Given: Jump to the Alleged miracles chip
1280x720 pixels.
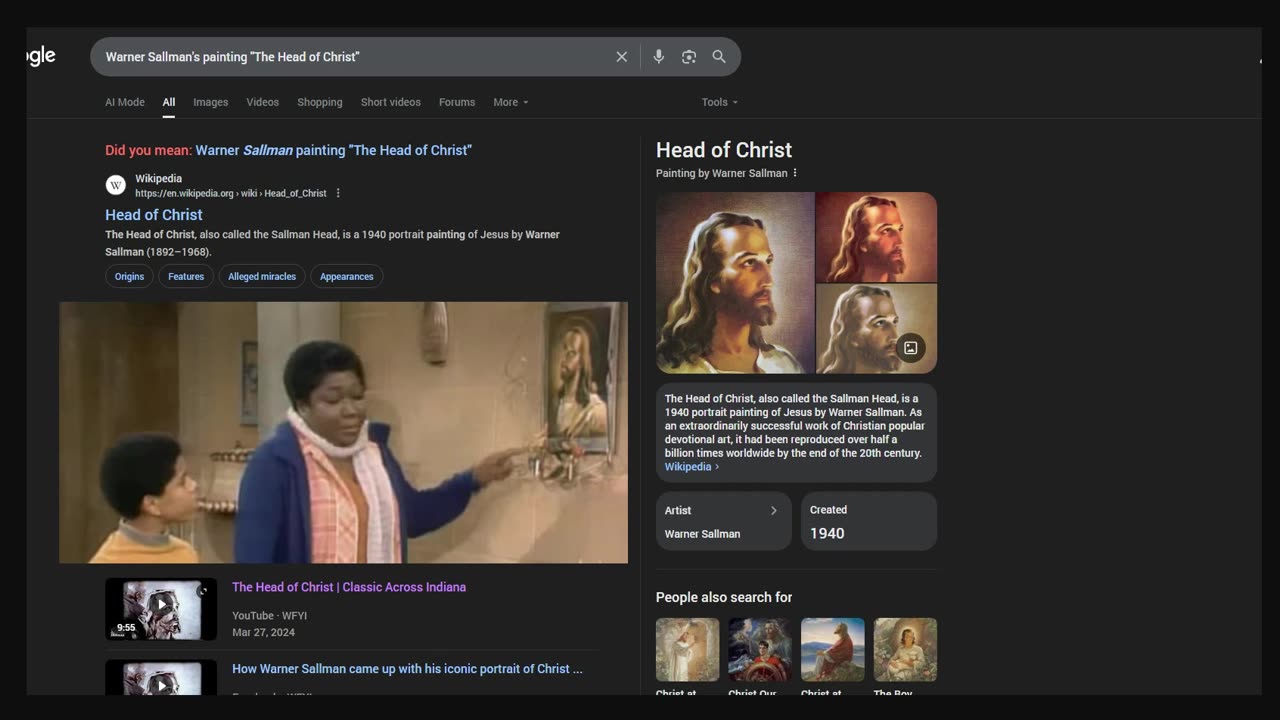Looking at the screenshot, I should pos(262,277).
